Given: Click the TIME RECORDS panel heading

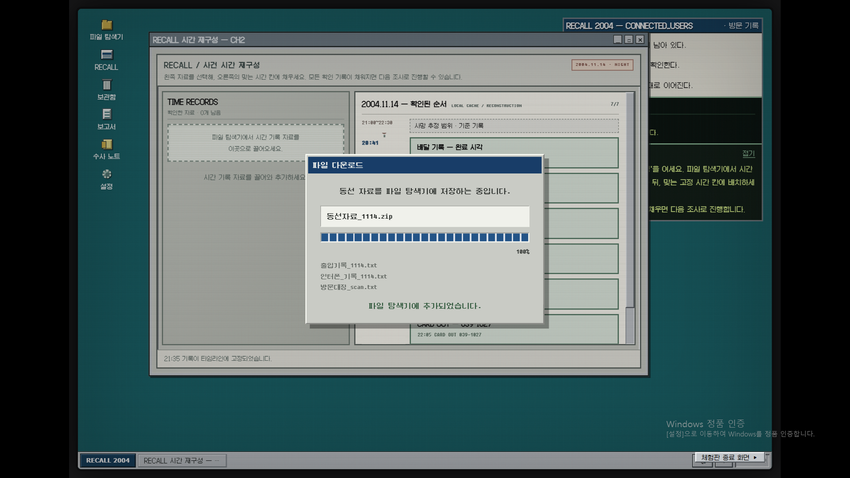Looking at the screenshot, I should (x=192, y=102).
